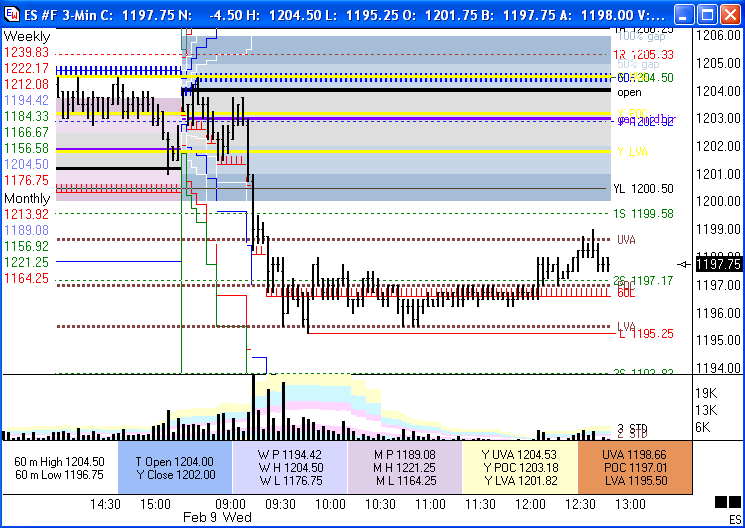Image resolution: width=745 pixels, height=528 pixels.
Task: Click the M P 1189.08 monthly pivot panel
Action: tap(404, 467)
